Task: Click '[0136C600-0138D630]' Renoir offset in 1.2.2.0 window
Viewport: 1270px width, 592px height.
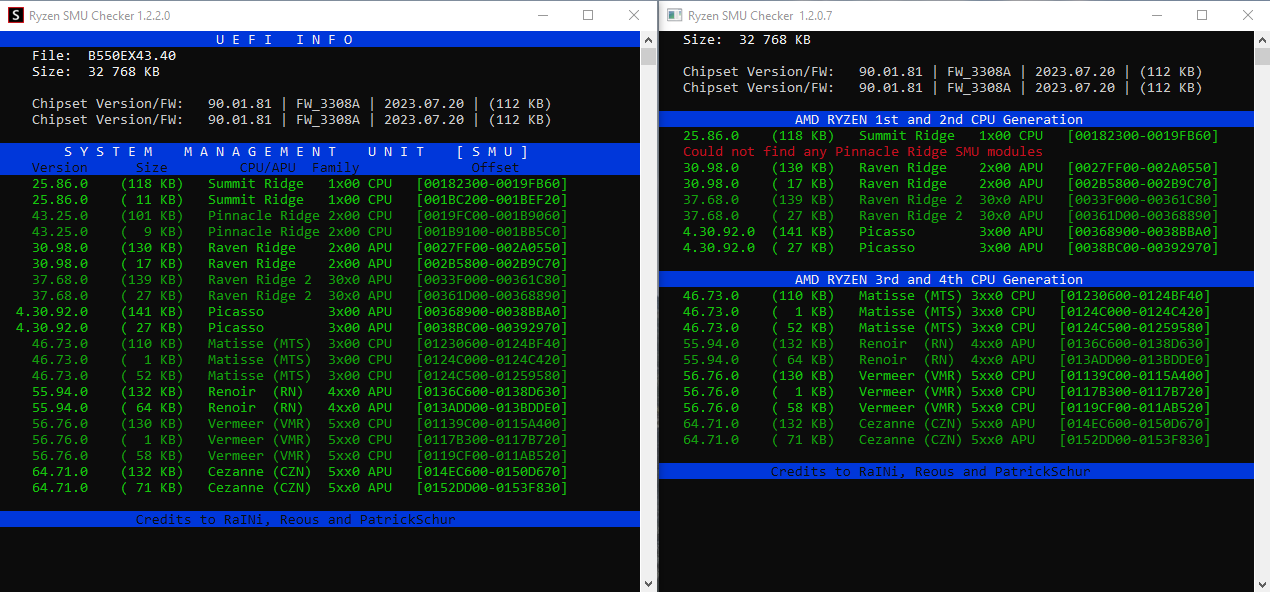Action: click(492, 392)
